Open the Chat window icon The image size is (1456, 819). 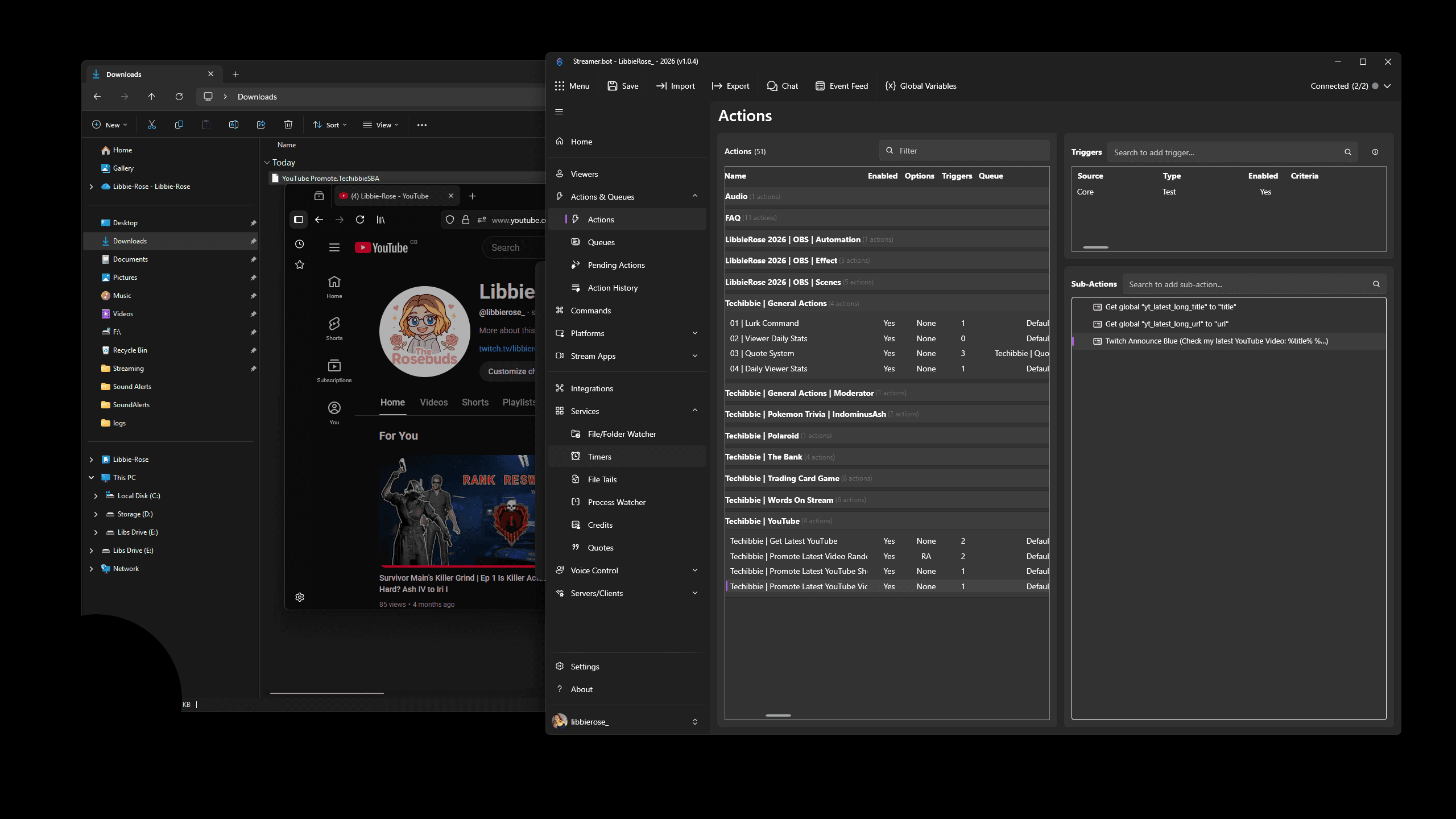(x=772, y=86)
